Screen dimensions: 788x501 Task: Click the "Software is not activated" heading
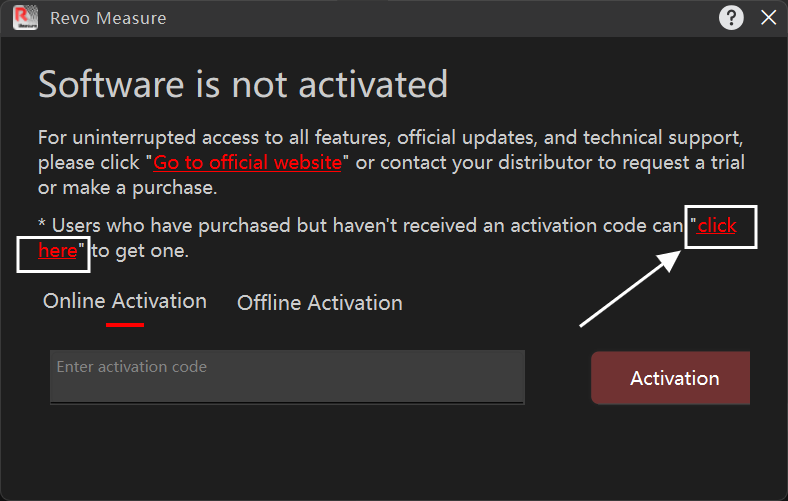[243, 84]
